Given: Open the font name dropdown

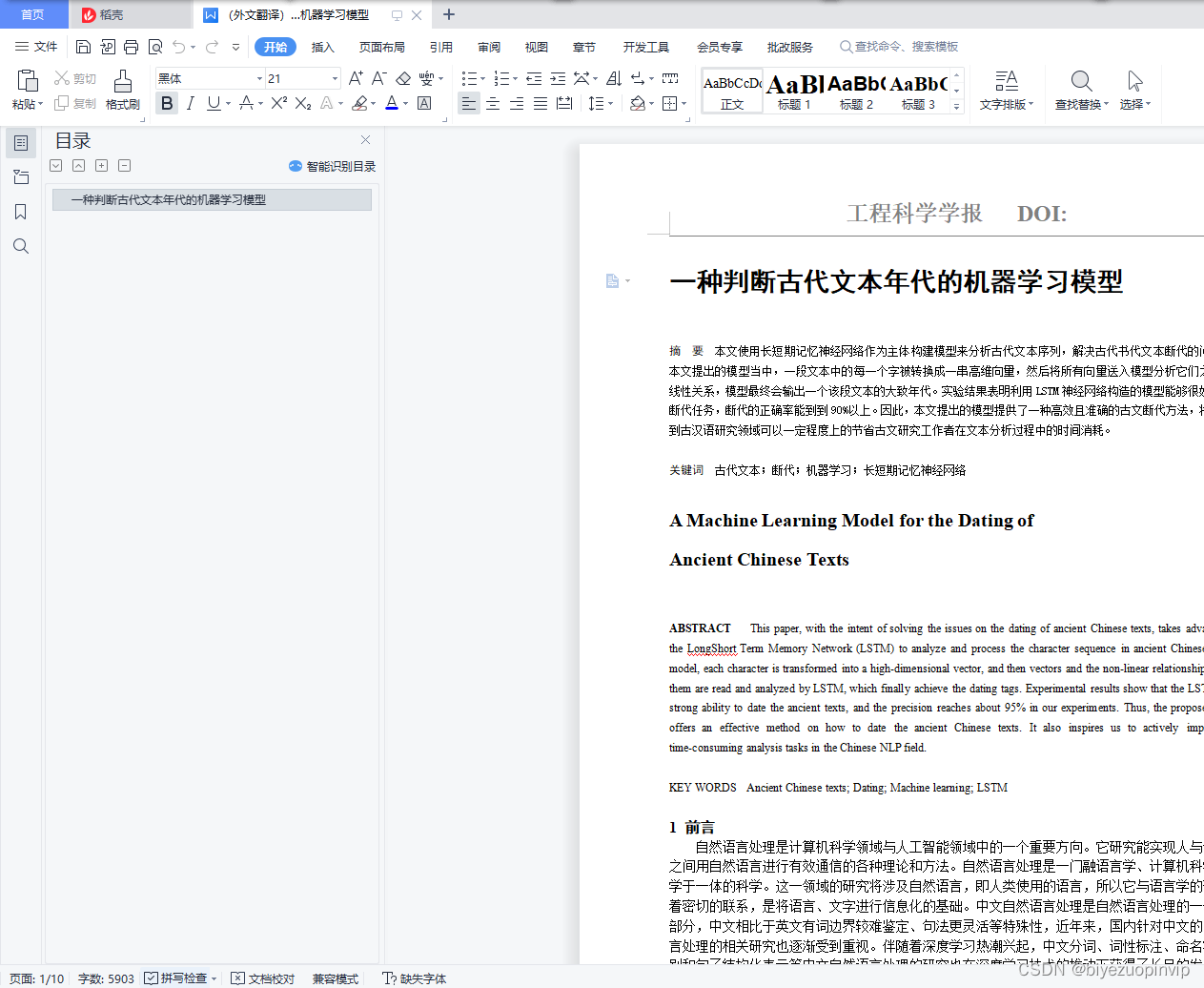Looking at the screenshot, I should [x=258, y=78].
